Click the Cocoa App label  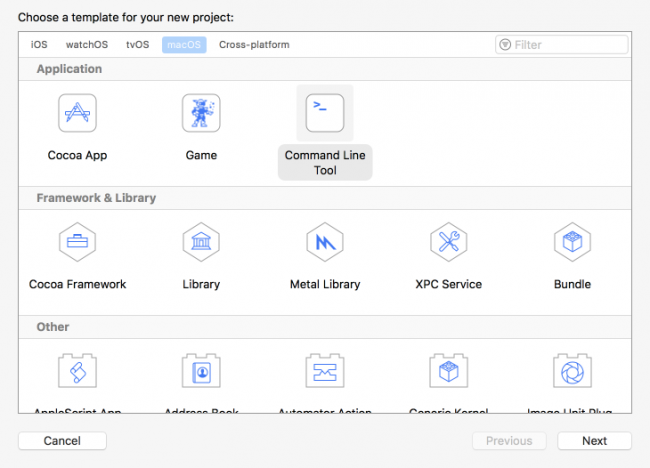(x=78, y=155)
